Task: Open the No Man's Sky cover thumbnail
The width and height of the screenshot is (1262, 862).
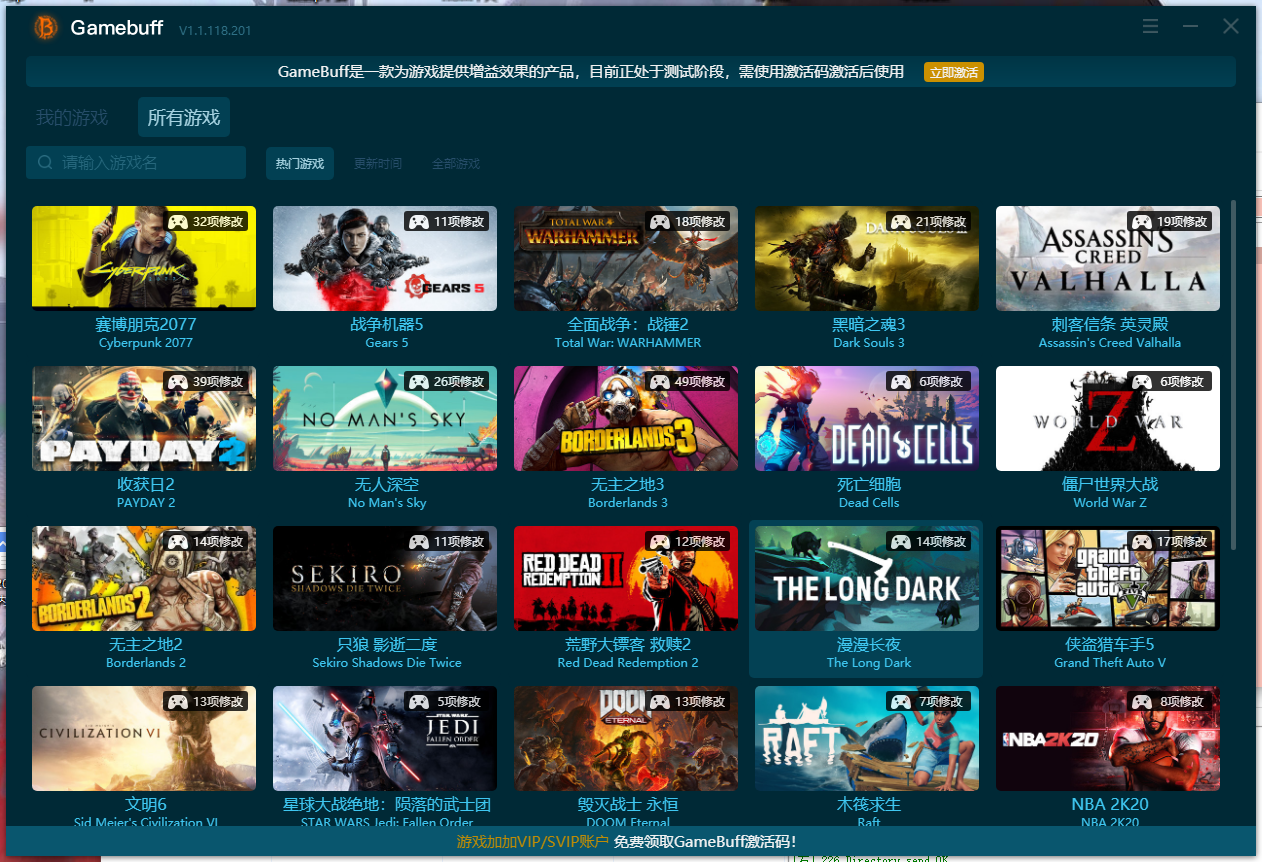Action: [385, 418]
